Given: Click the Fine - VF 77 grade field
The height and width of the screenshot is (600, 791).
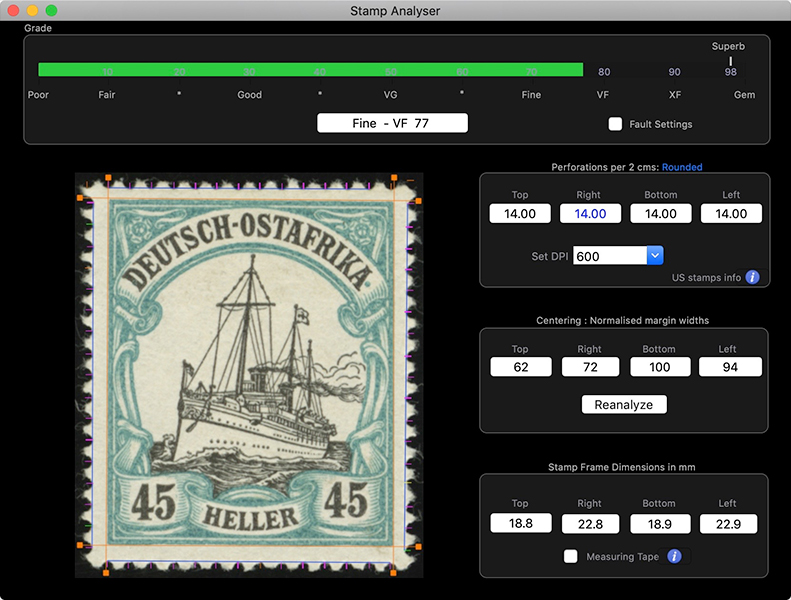Looking at the screenshot, I should click(392, 123).
